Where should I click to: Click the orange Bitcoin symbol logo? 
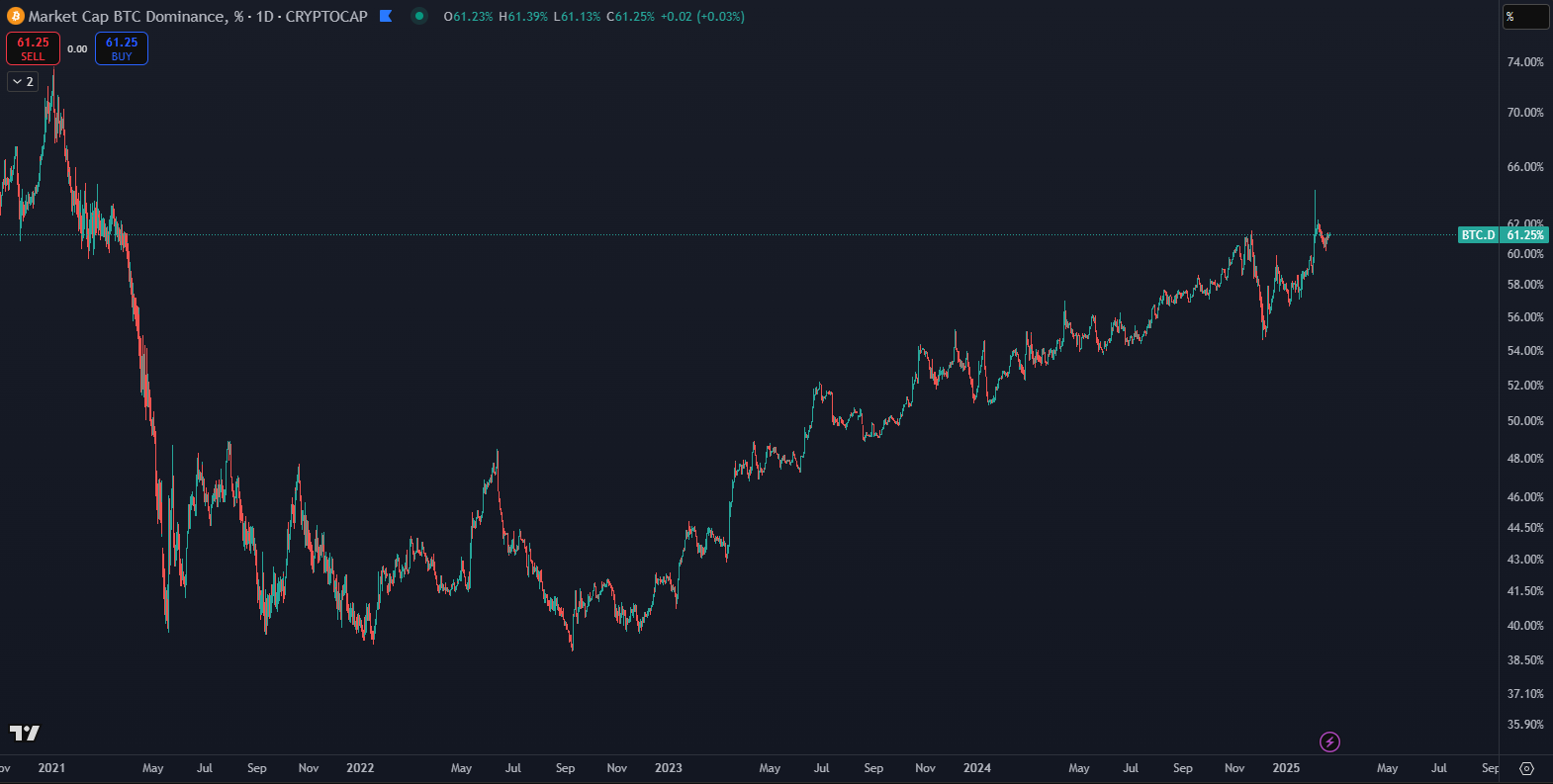16,16
